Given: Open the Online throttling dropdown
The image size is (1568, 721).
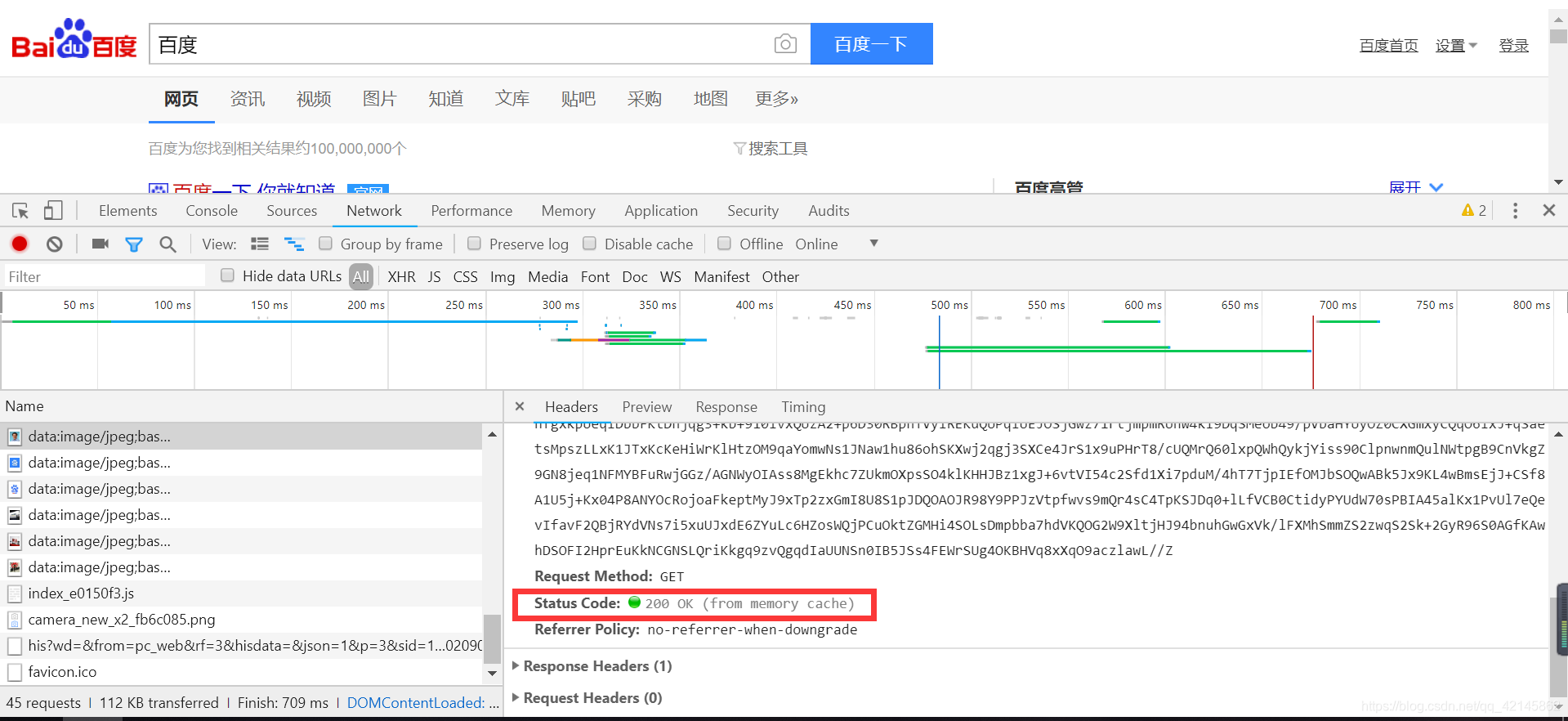Looking at the screenshot, I should coord(838,244).
